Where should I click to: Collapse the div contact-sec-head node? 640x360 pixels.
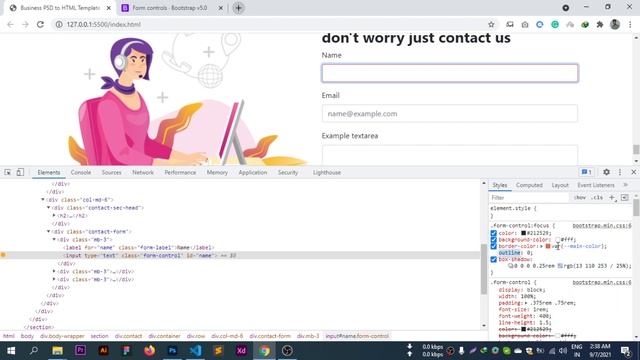point(49,208)
